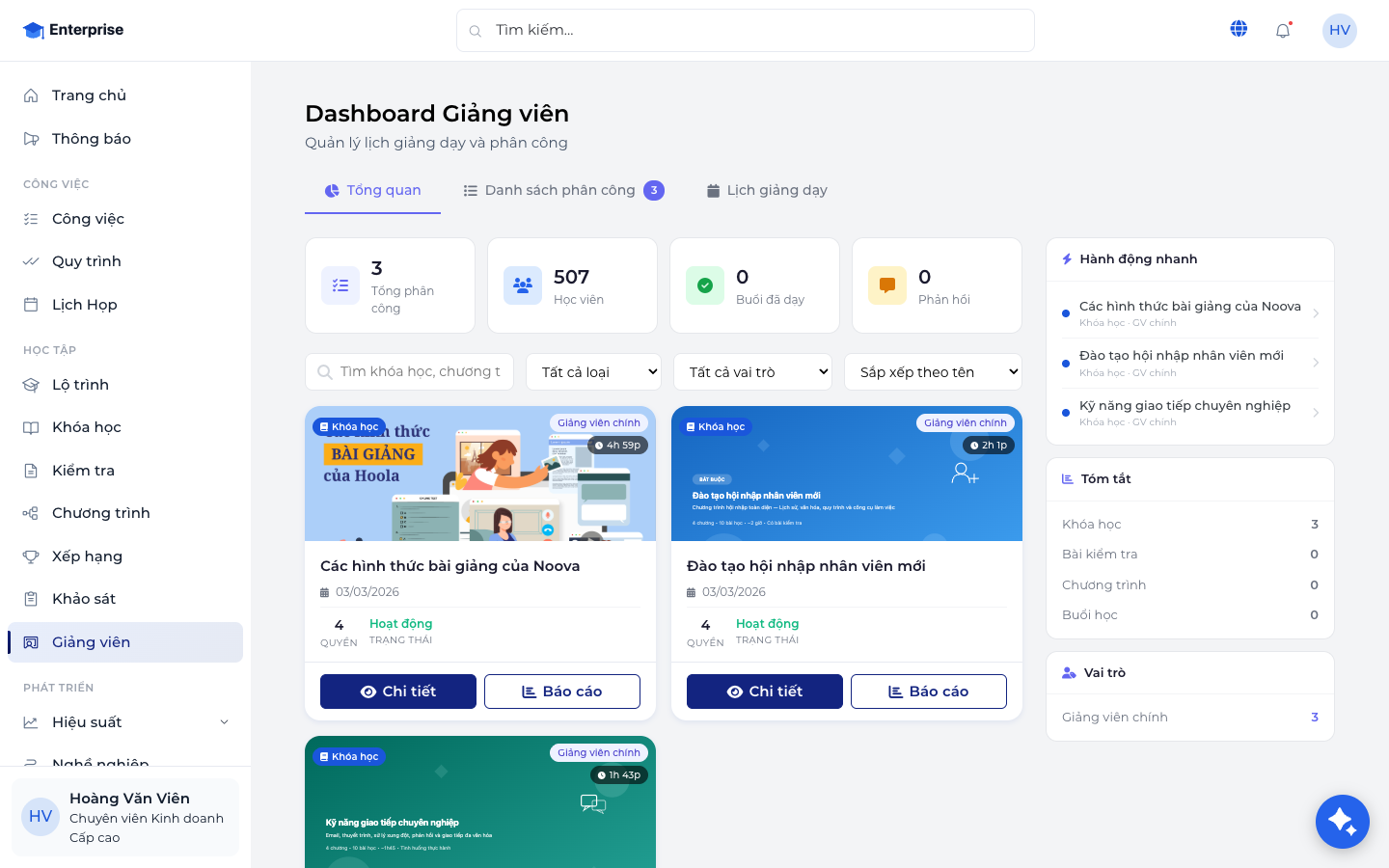Open the HV user avatar menu

1340,30
